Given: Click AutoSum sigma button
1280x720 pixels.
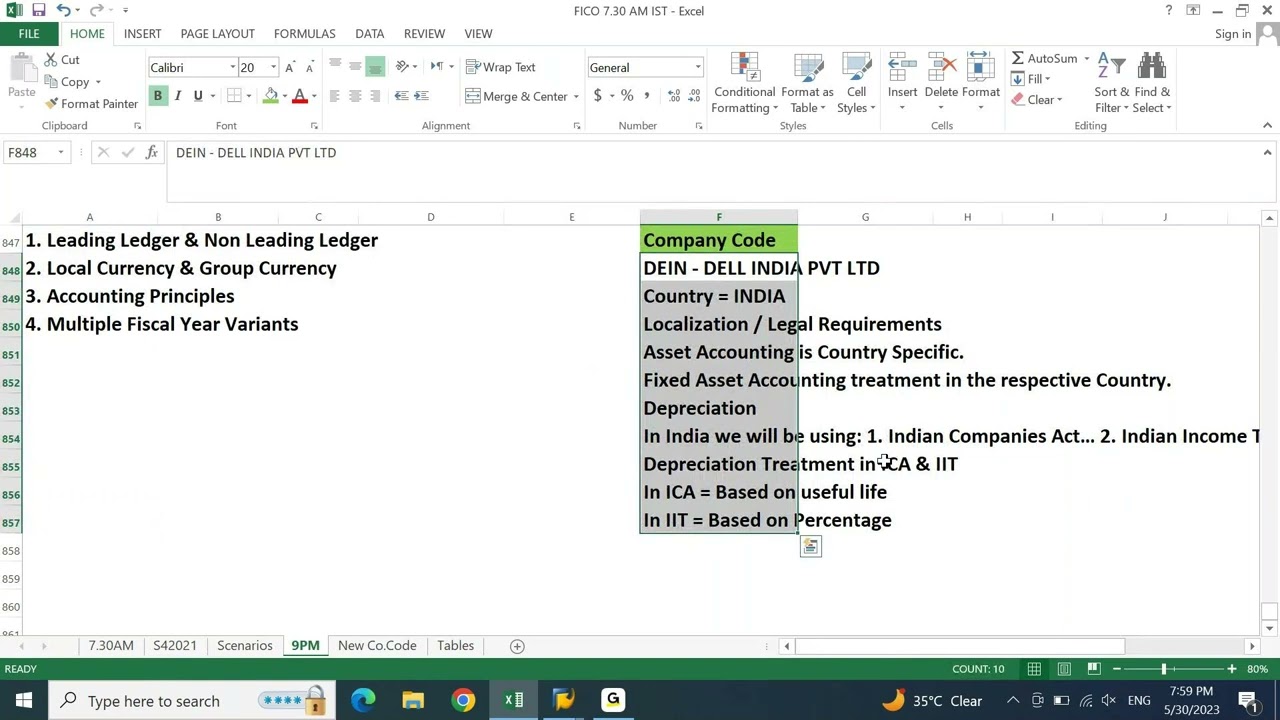Looking at the screenshot, I should click(x=1043, y=58).
